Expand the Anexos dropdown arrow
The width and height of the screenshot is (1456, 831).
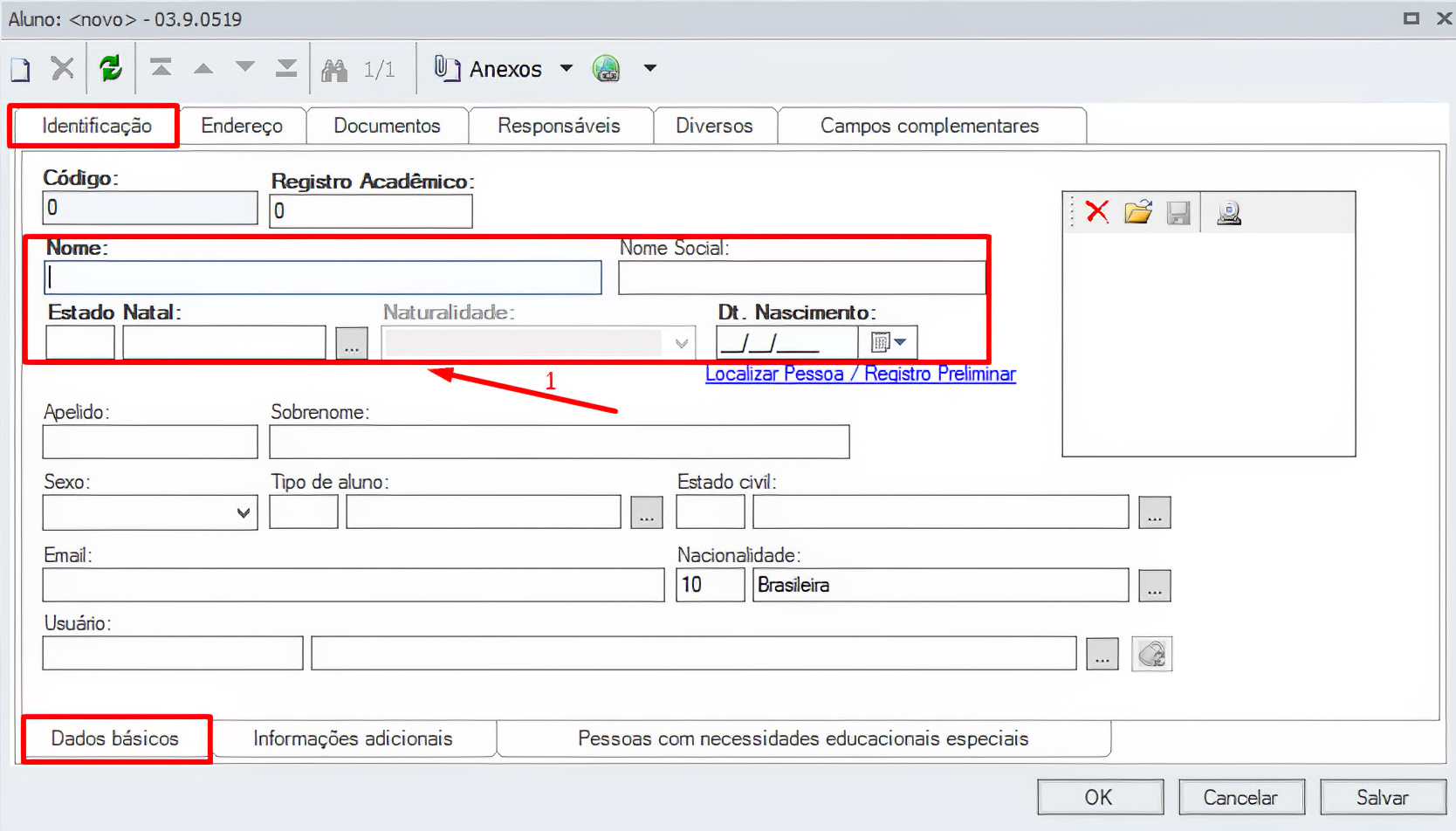[567, 68]
